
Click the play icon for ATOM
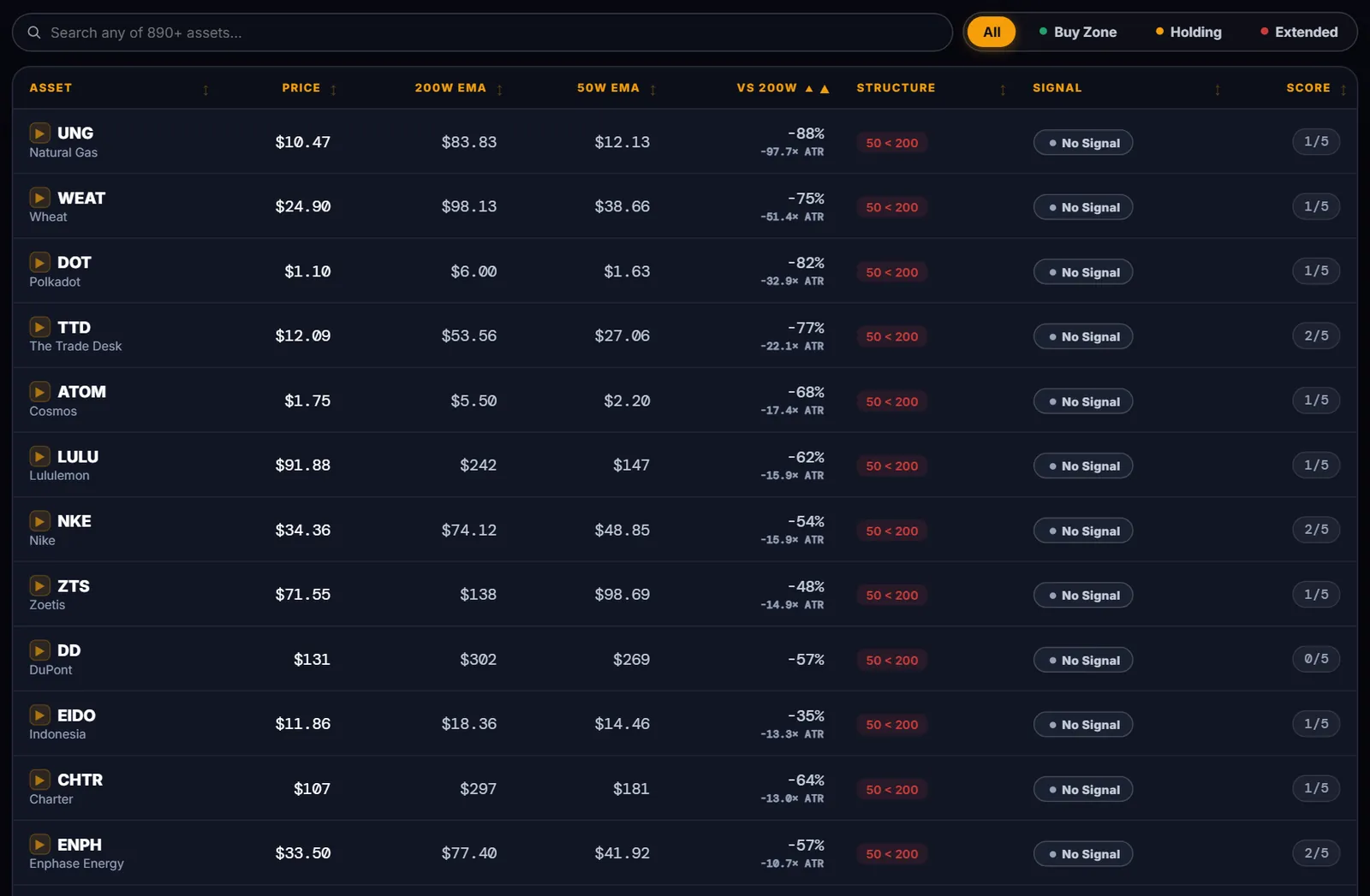[39, 391]
